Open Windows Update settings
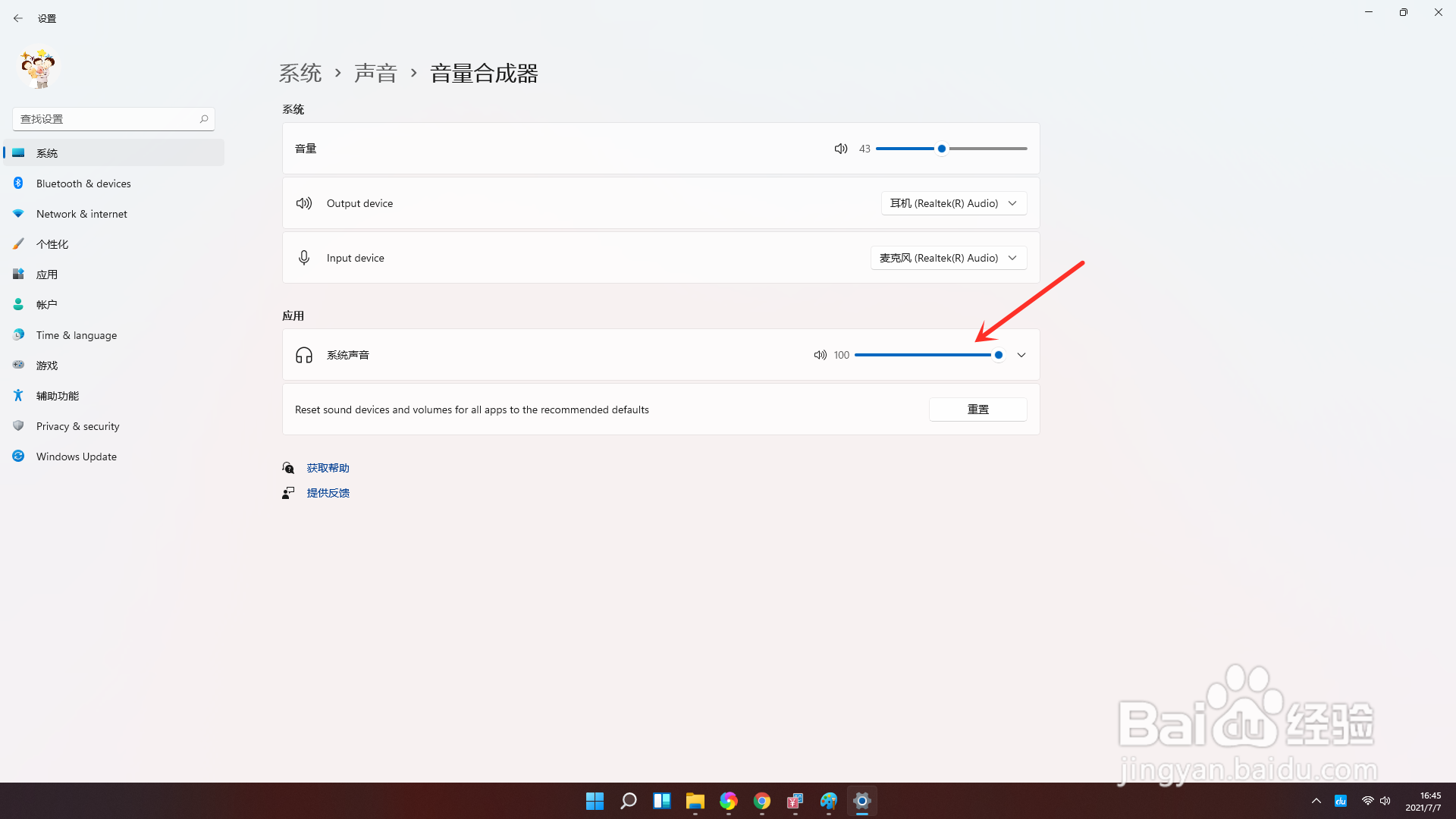Screen dimensions: 1456x819 pyautogui.click(x=76, y=456)
